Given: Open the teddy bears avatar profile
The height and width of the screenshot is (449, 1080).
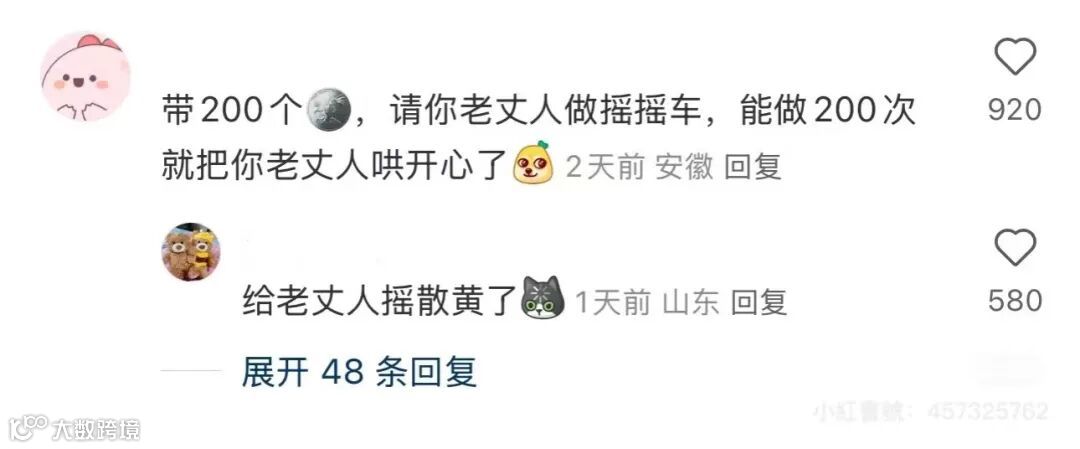Looking at the screenshot, I should (191, 252).
